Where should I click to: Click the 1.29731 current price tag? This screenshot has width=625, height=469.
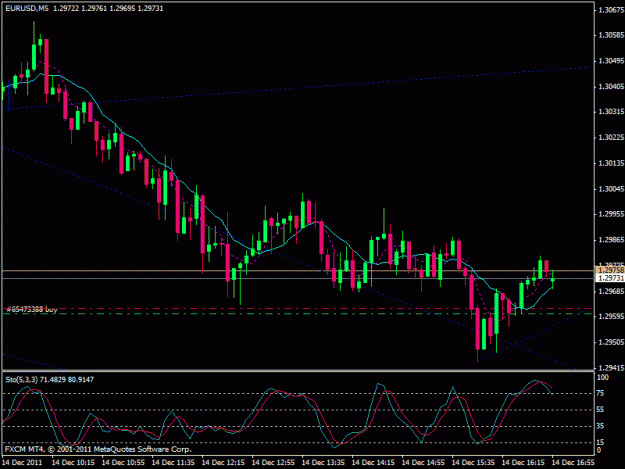click(x=611, y=278)
